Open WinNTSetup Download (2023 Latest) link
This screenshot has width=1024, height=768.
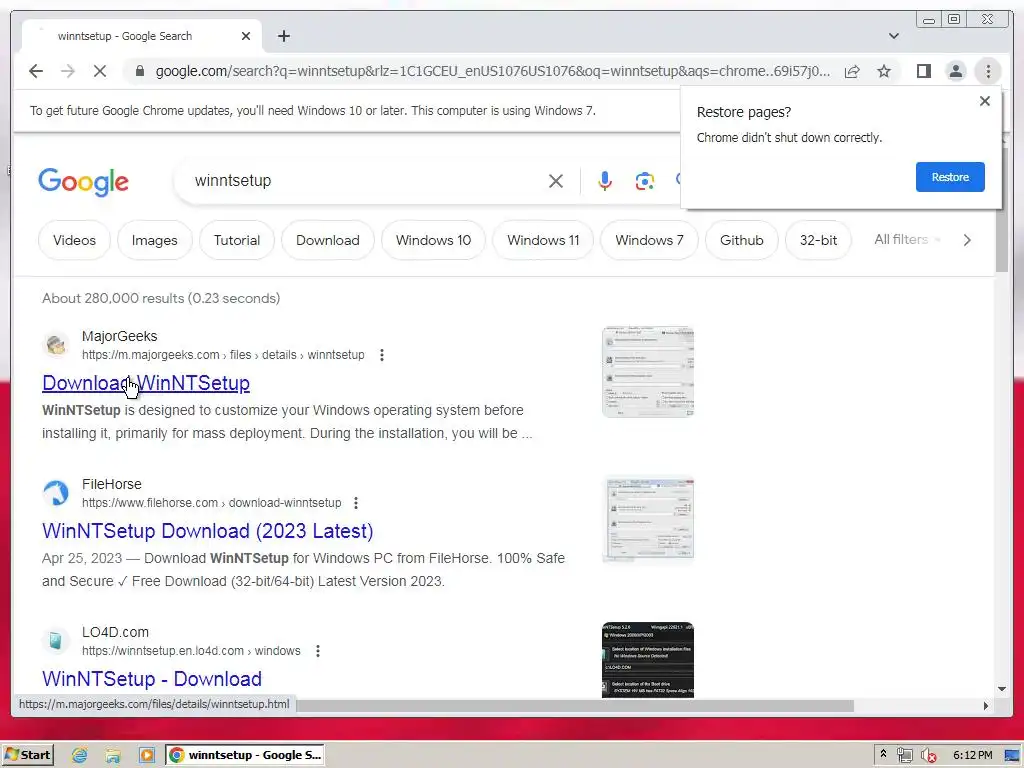point(208,531)
